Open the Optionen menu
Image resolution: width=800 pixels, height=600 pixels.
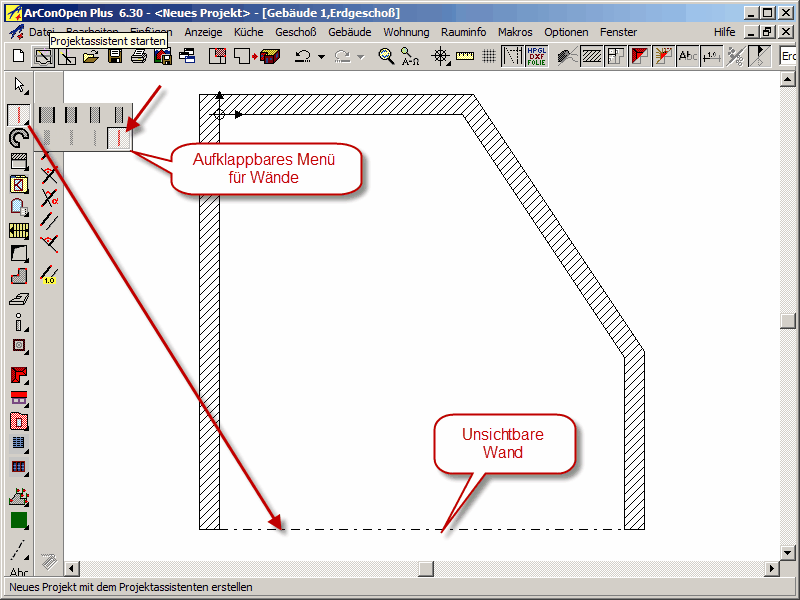tap(566, 32)
